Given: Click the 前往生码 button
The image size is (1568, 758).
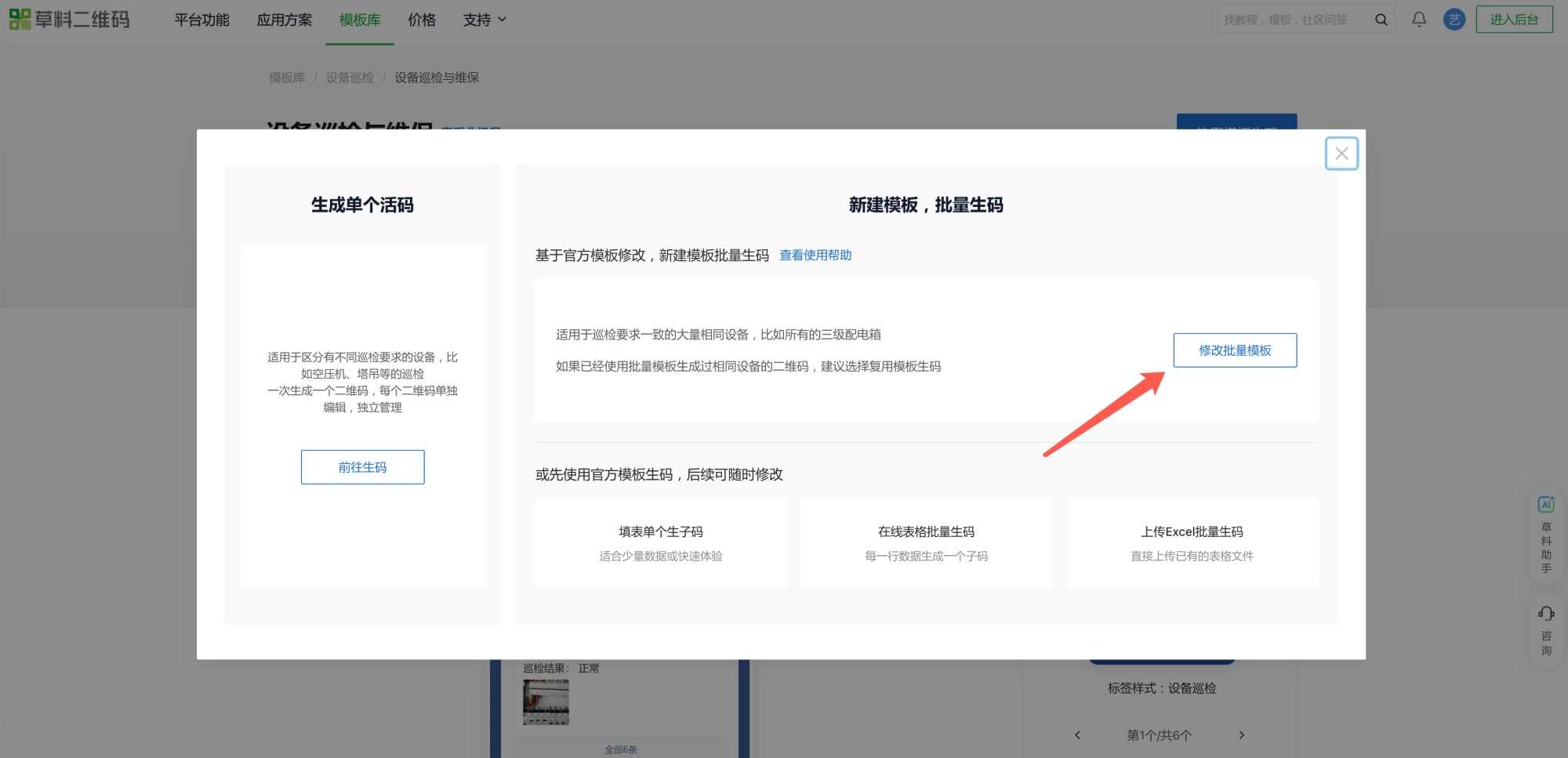Looking at the screenshot, I should pyautogui.click(x=362, y=467).
